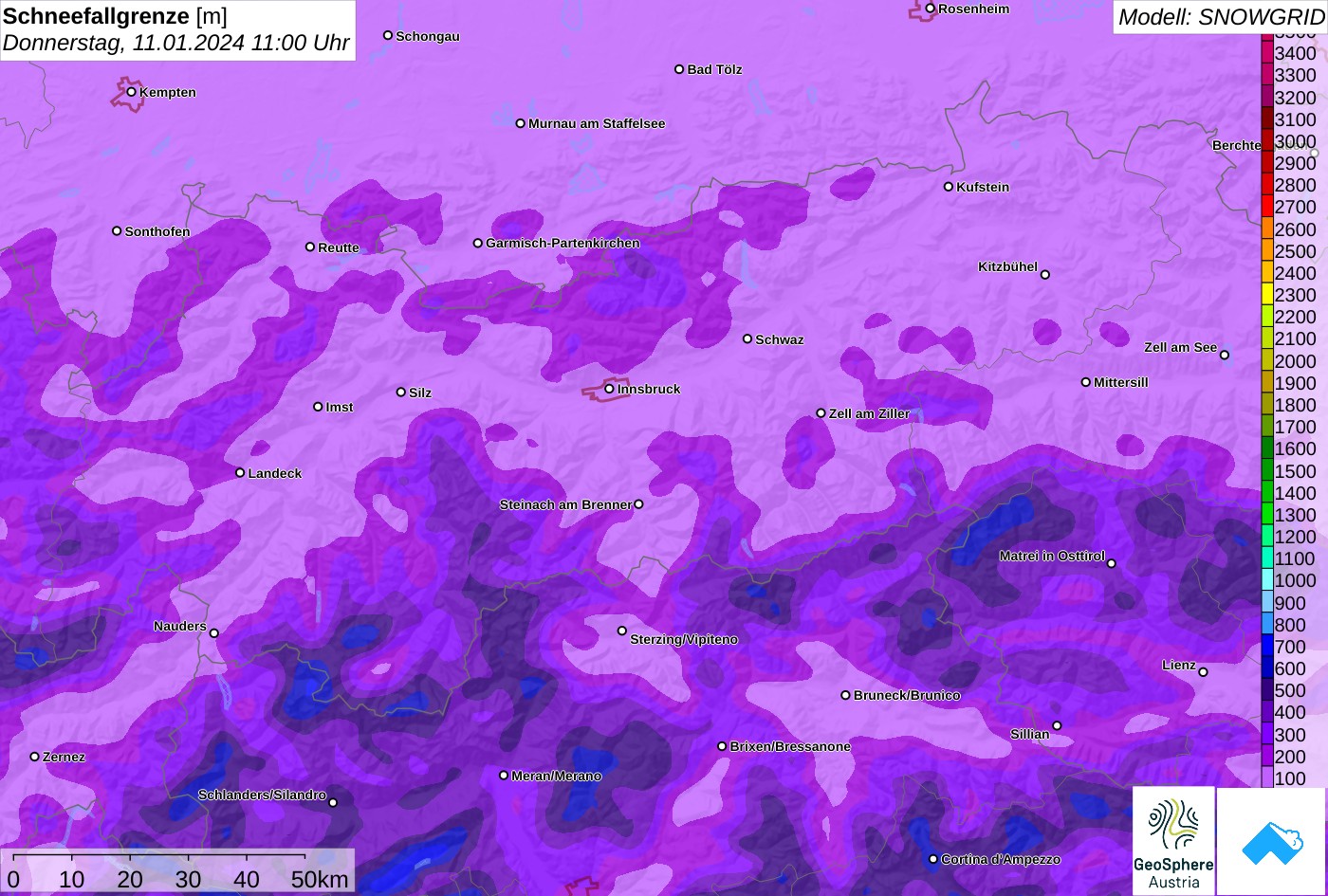
Task: Click the "Kitzbühel" town label
Action: [1007, 267]
